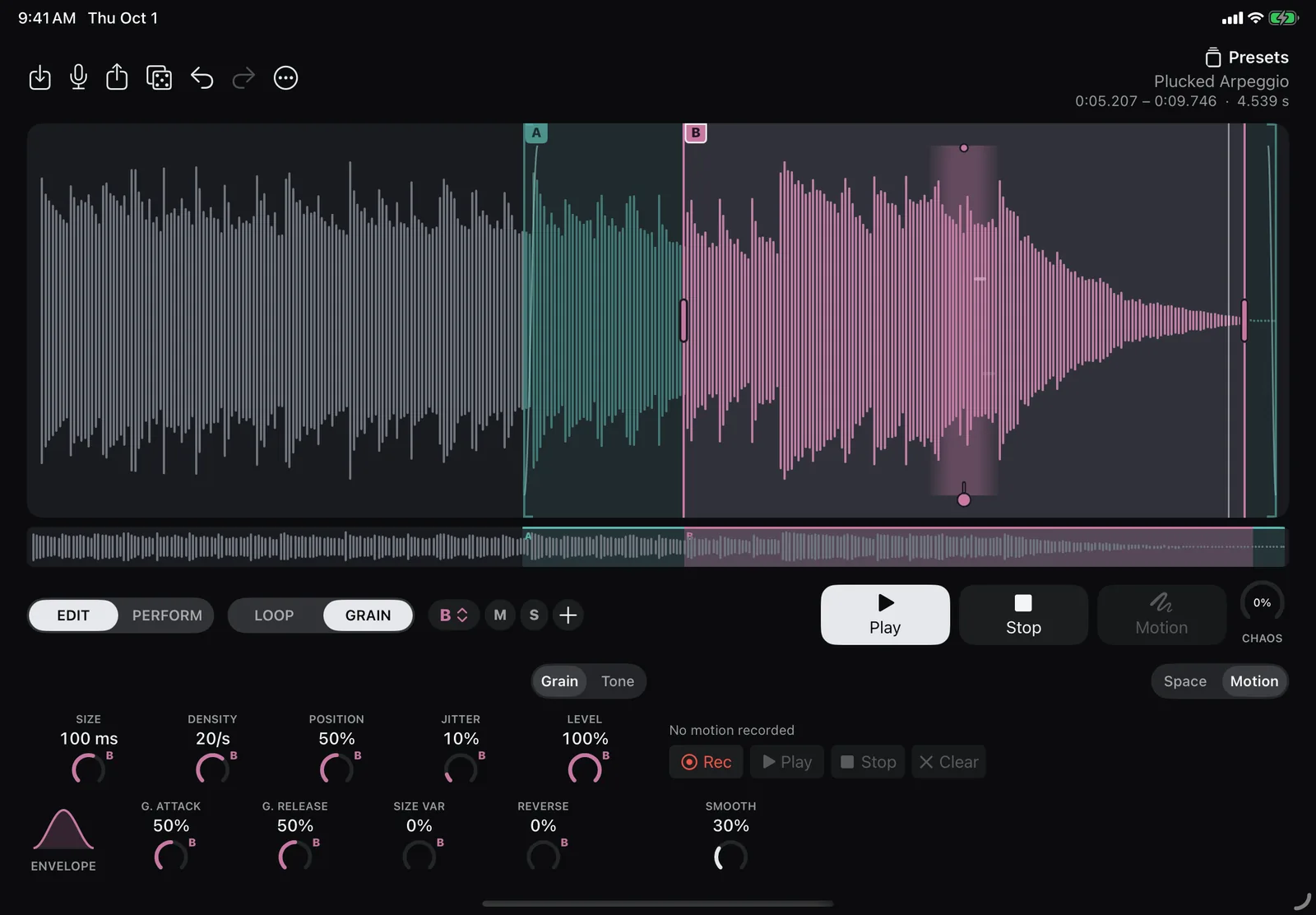Image resolution: width=1316 pixels, height=915 pixels.
Task: Toggle the M mute button
Action: point(500,615)
